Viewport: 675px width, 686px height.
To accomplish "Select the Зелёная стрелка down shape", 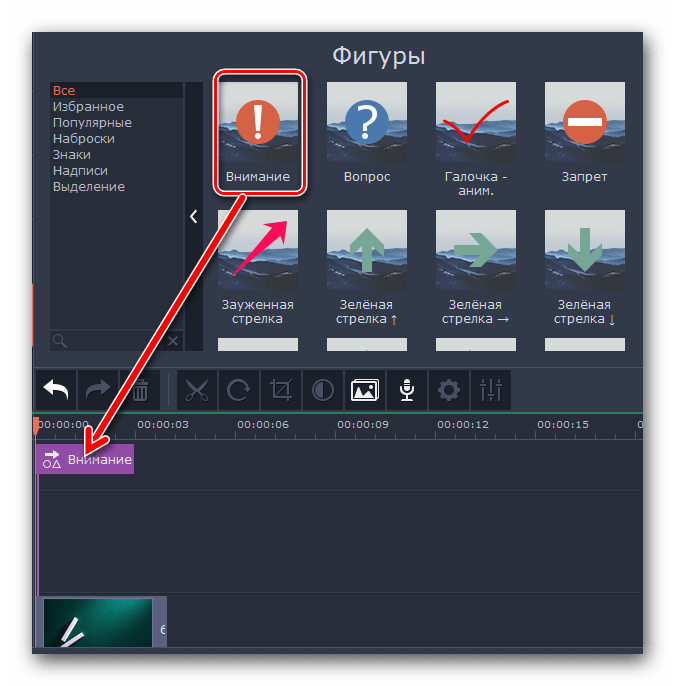I will click(x=584, y=250).
